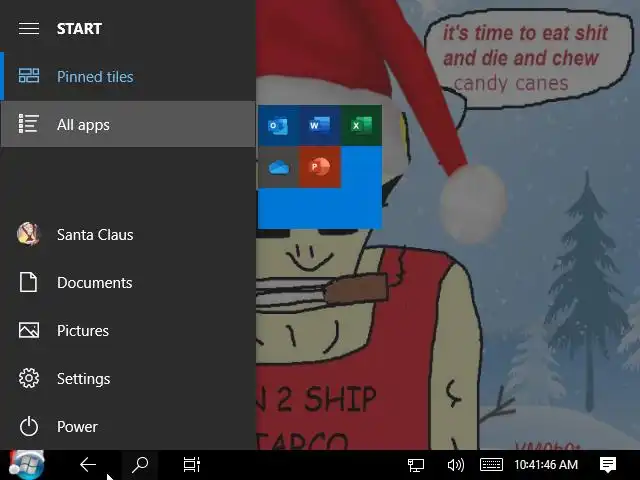Viewport: 640px width, 480px height.
Task: Launch the OneDrive tile
Action: 278,167
